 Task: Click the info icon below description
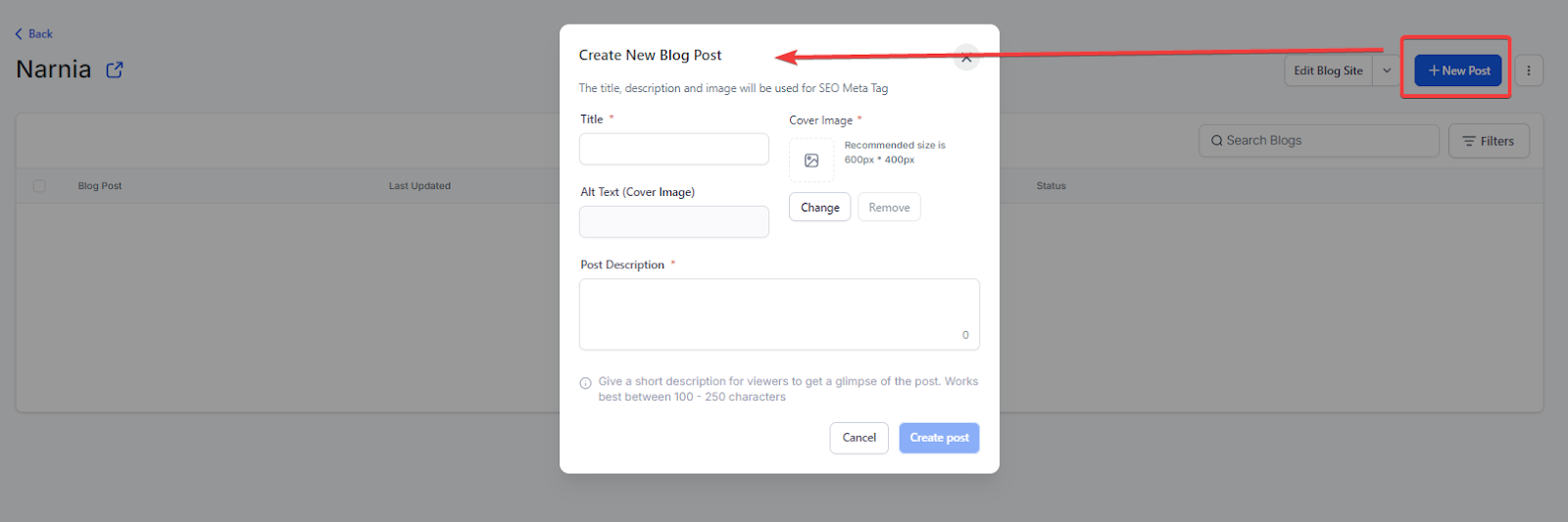pyautogui.click(x=586, y=383)
